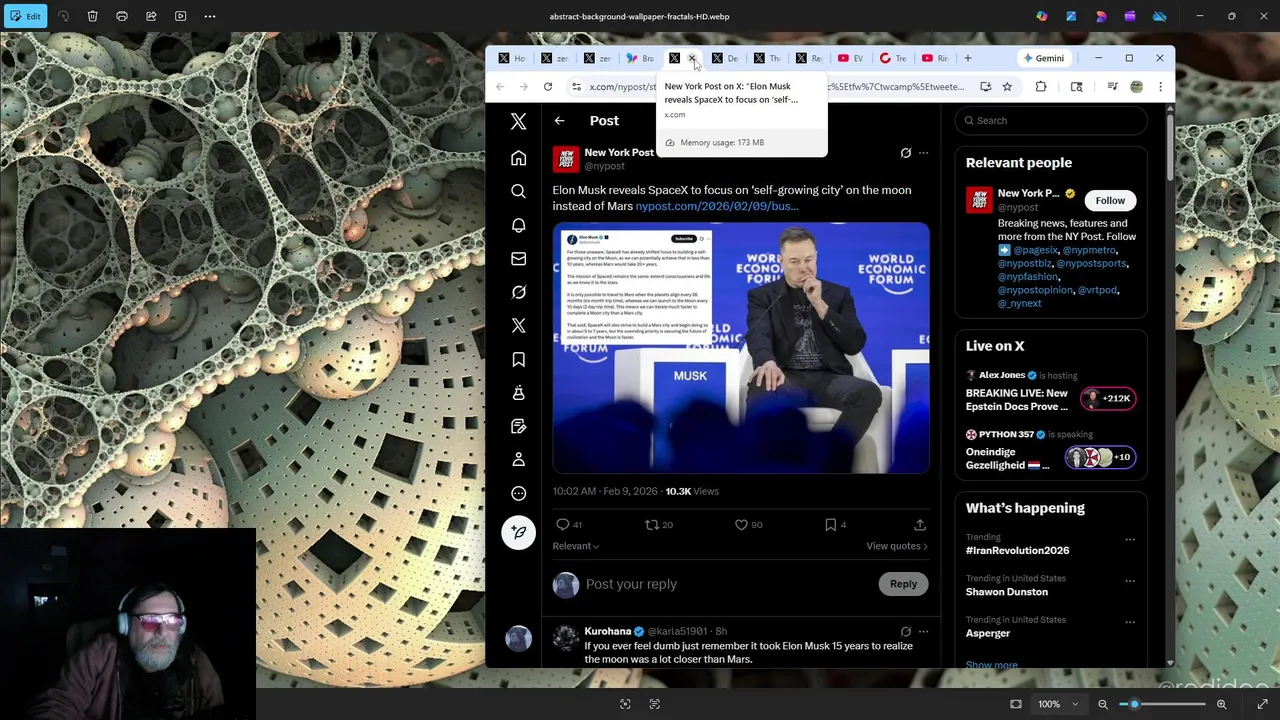This screenshot has width=1280, height=720.
Task: Click the Gemini button in Chrome
Action: pos(1043,58)
